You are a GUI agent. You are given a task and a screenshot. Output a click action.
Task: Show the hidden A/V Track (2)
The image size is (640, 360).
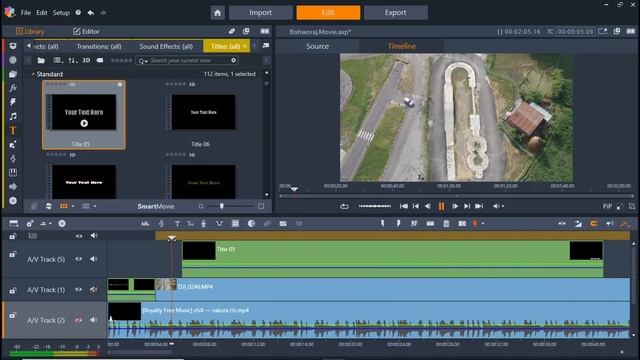[78, 320]
